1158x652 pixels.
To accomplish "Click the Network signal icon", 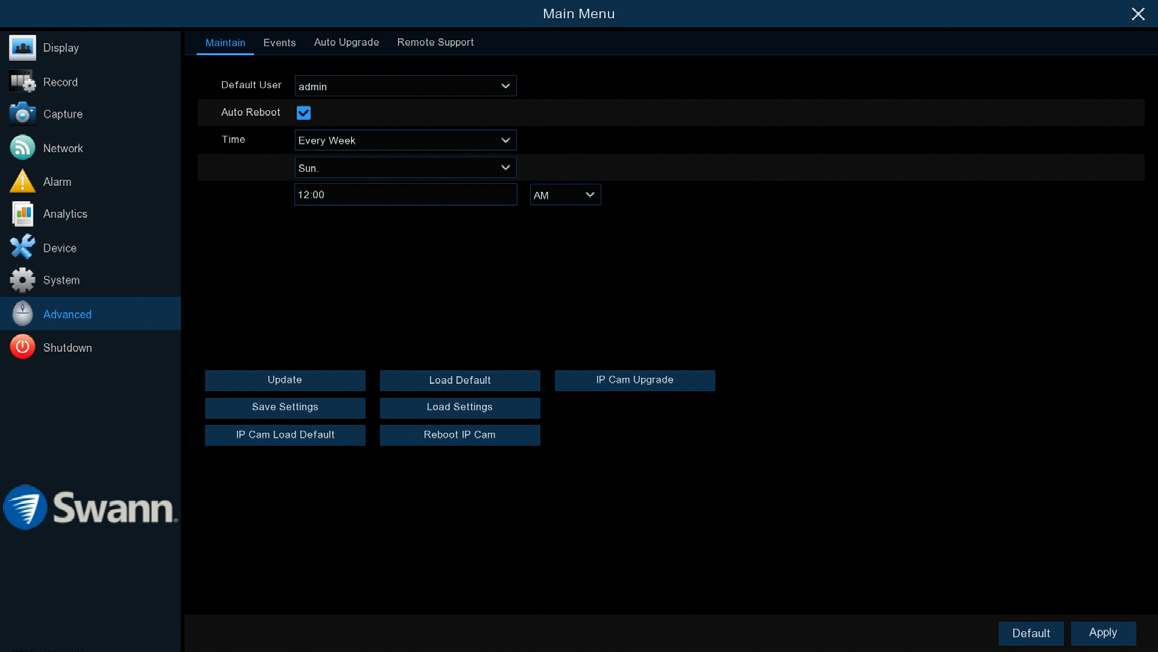I will coord(22,148).
